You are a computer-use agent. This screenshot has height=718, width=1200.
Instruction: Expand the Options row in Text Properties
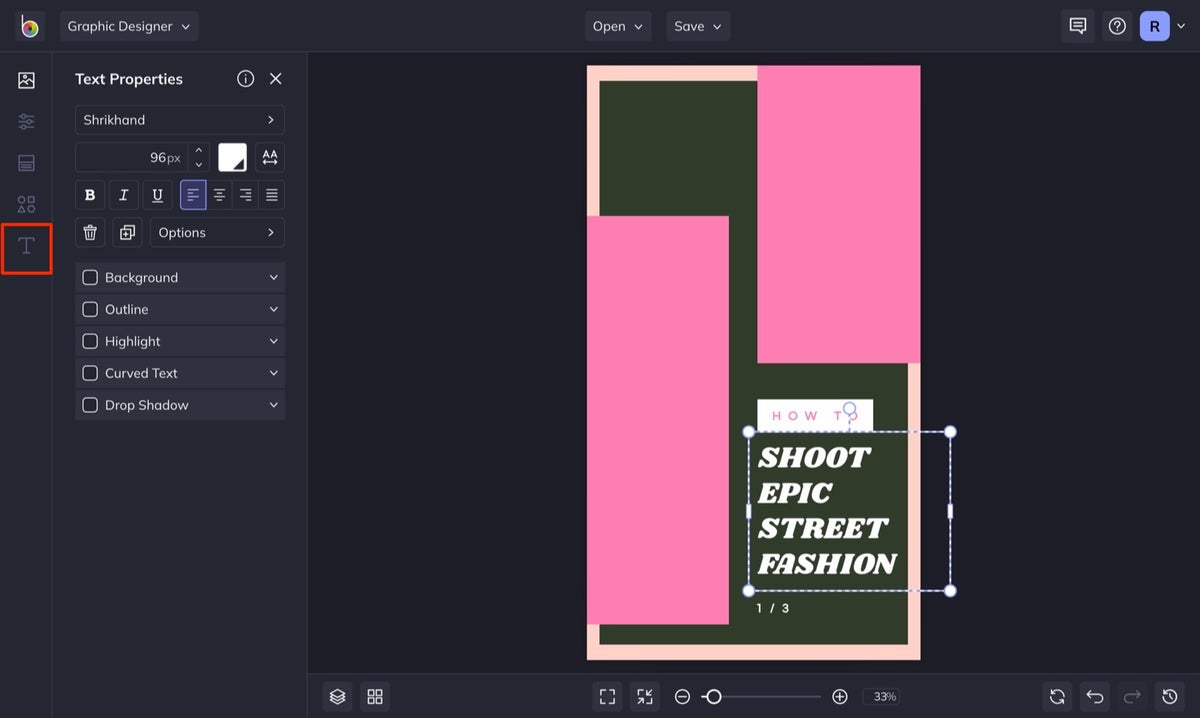coord(217,231)
